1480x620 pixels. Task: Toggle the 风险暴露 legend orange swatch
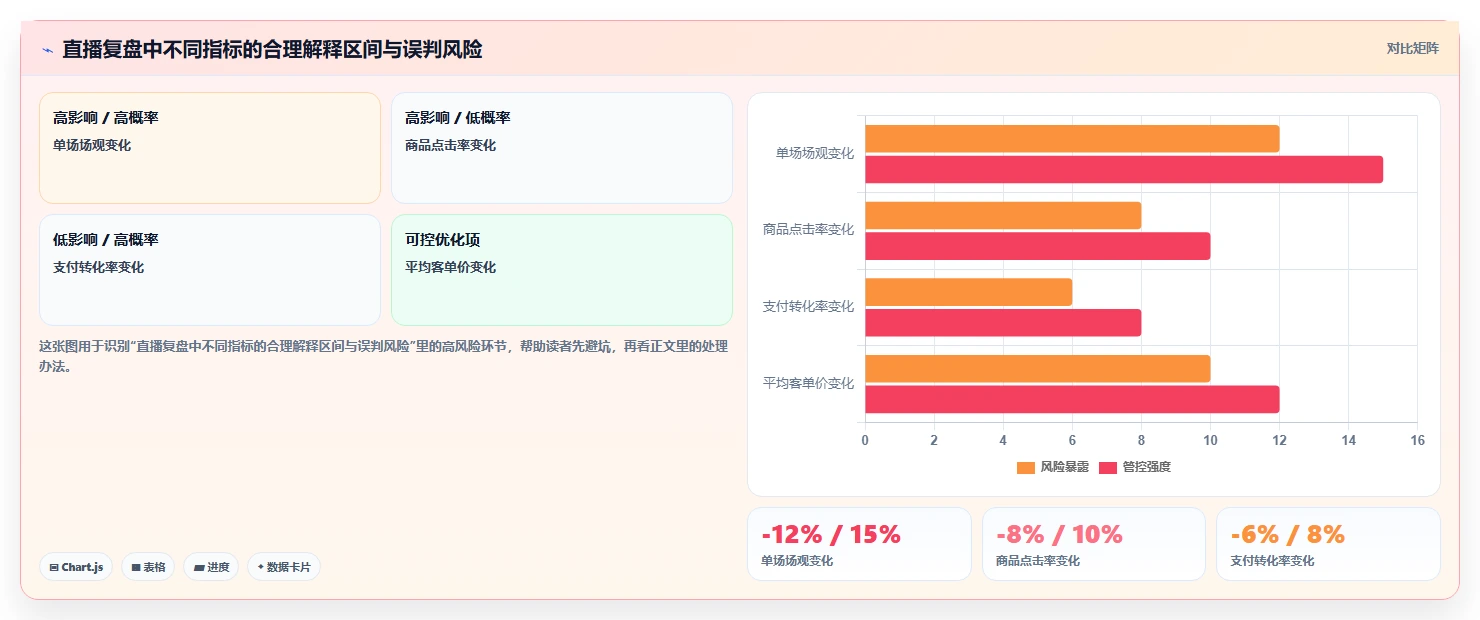[x=1026, y=468]
